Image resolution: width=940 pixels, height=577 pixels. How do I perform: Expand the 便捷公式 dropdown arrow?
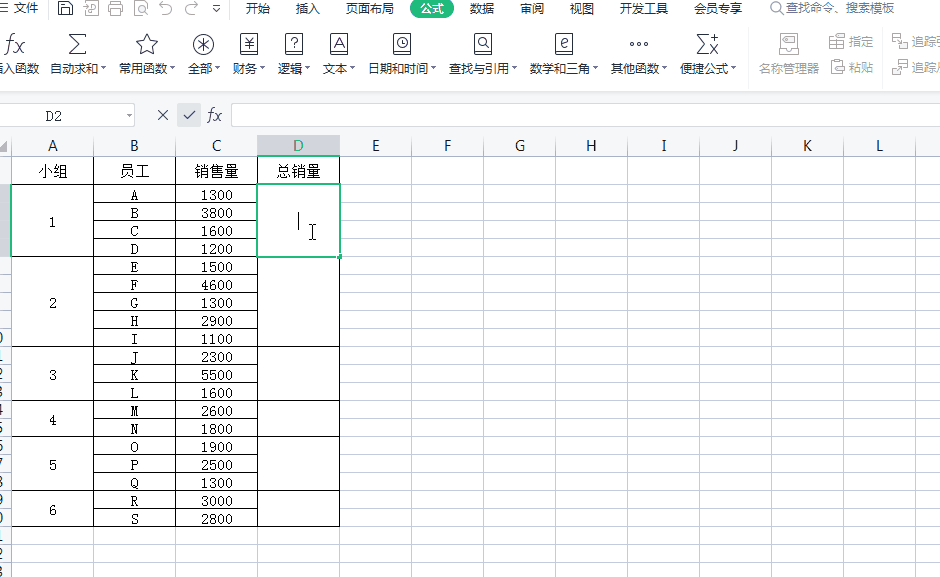click(734, 68)
